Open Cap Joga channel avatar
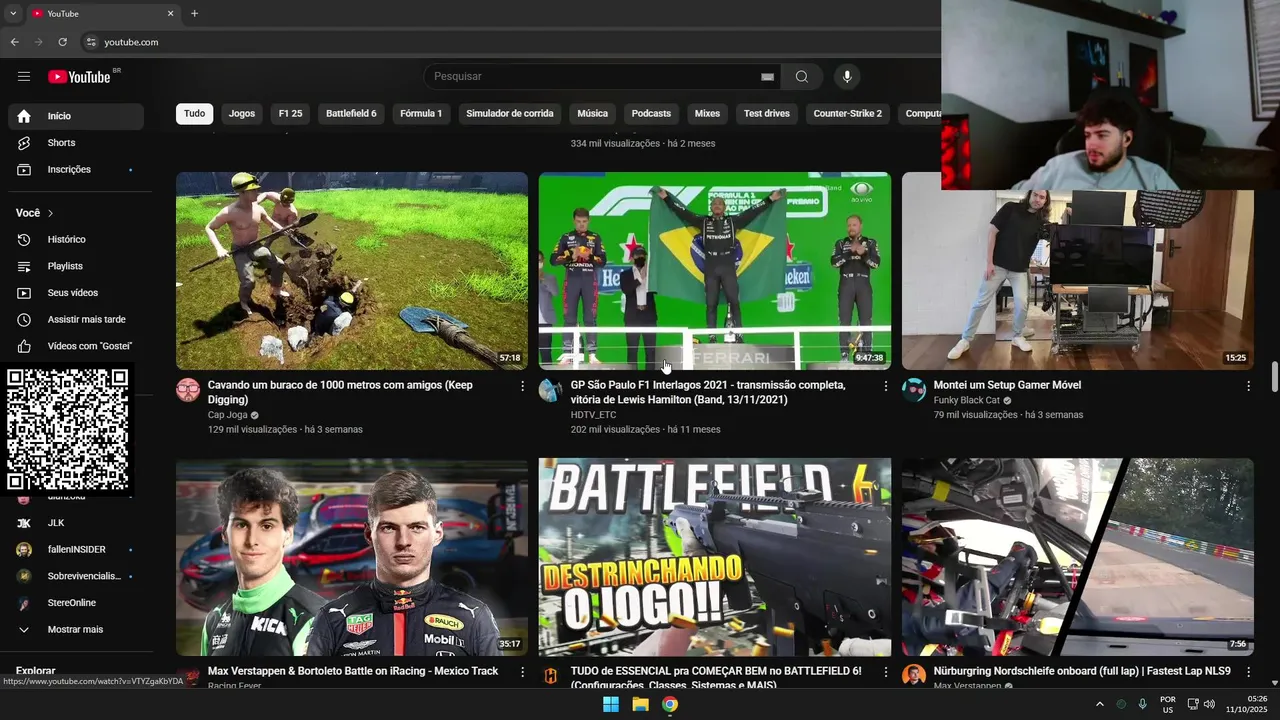The height and width of the screenshot is (720, 1280). click(188, 390)
